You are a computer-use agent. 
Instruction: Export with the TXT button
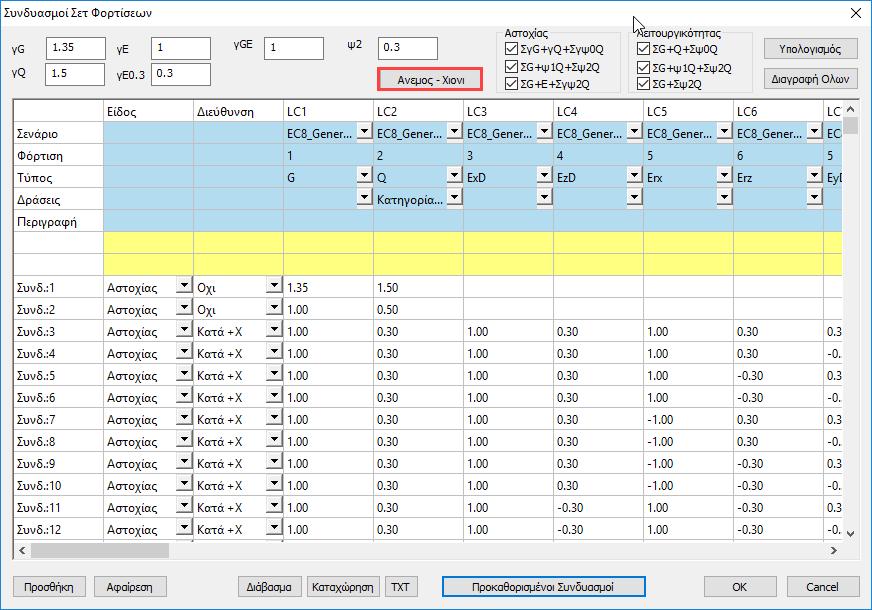click(x=400, y=587)
